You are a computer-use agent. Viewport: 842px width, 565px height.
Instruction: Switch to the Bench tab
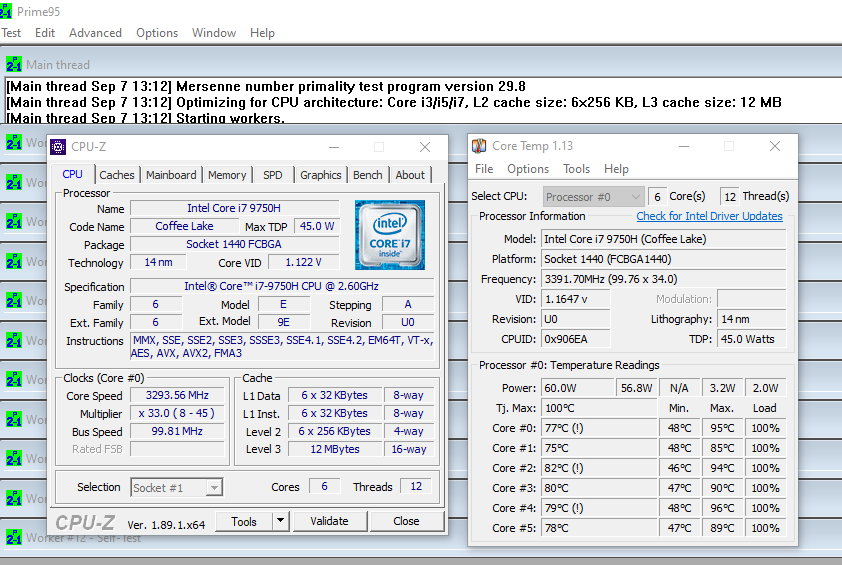pyautogui.click(x=368, y=175)
